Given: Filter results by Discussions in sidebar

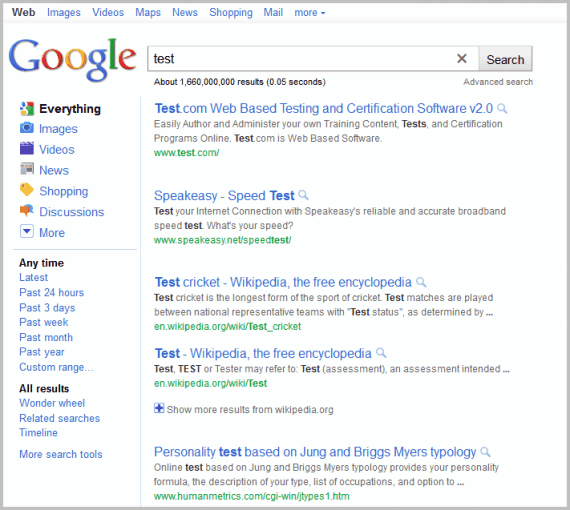Looking at the screenshot, I should [72, 212].
